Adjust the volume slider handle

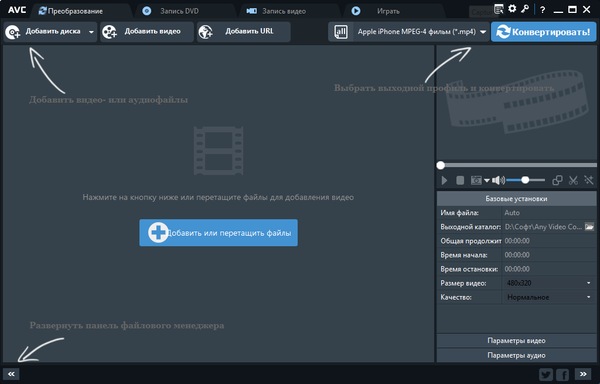[525, 180]
